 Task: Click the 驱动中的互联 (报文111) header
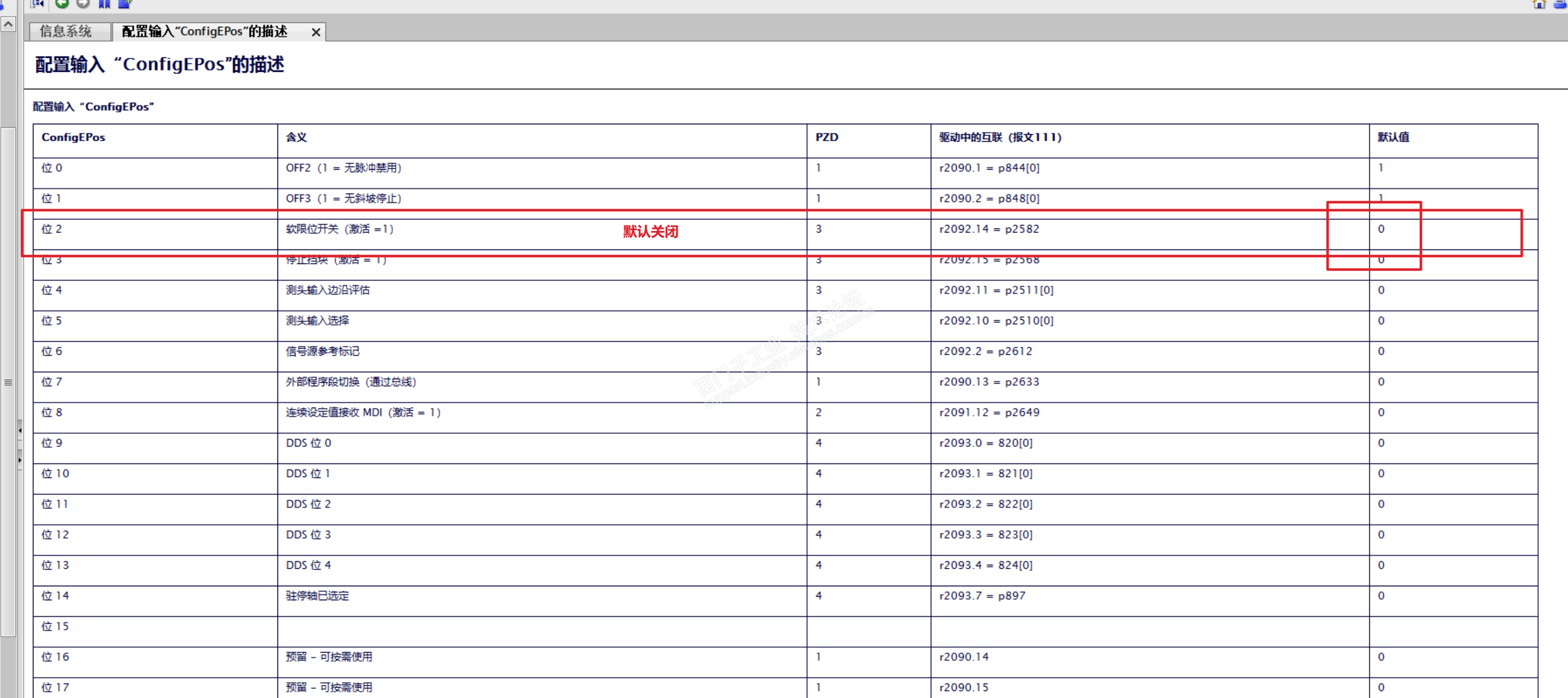[x=1000, y=138]
